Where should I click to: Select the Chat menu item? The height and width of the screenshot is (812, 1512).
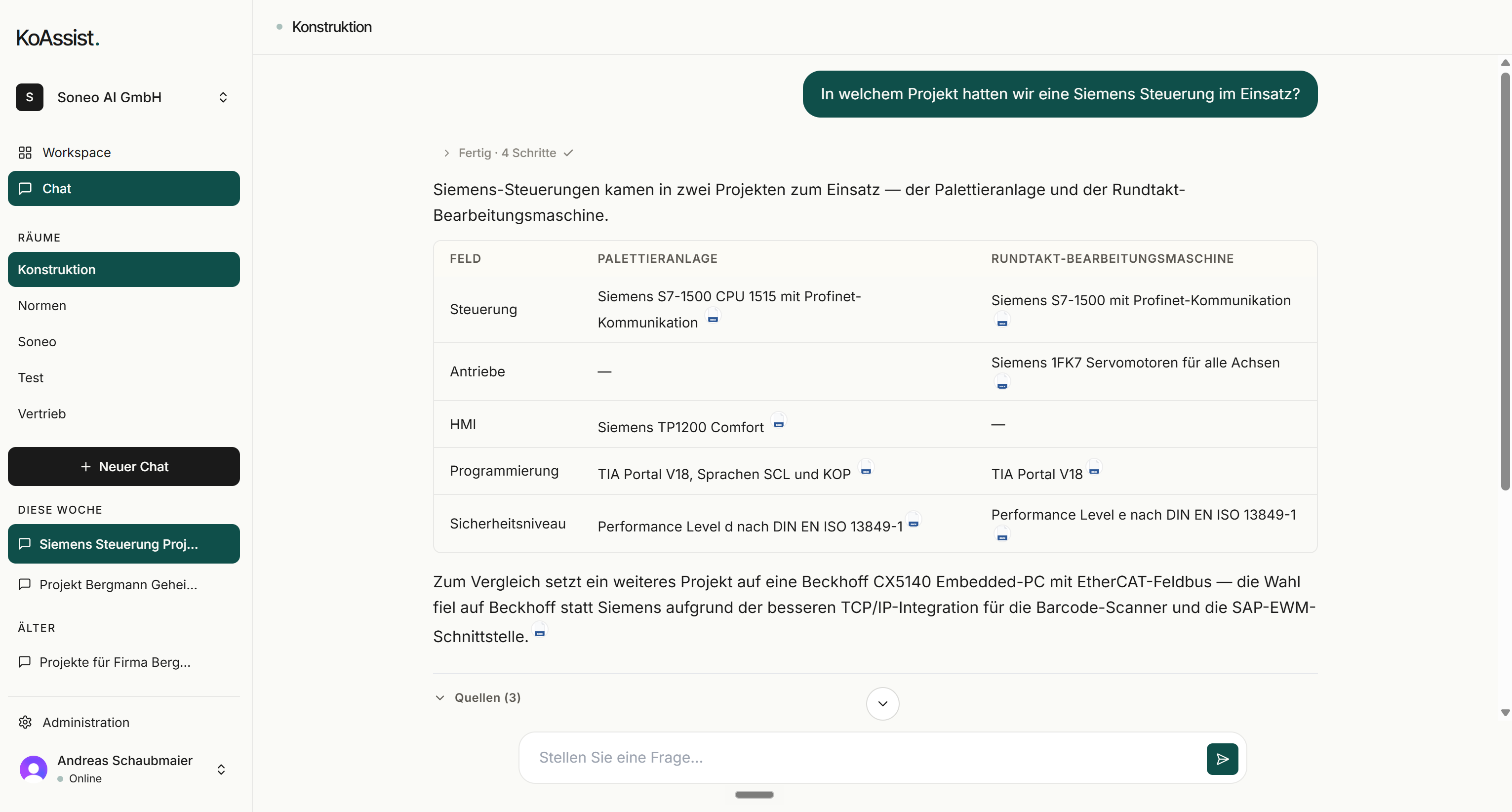pyautogui.click(x=124, y=189)
